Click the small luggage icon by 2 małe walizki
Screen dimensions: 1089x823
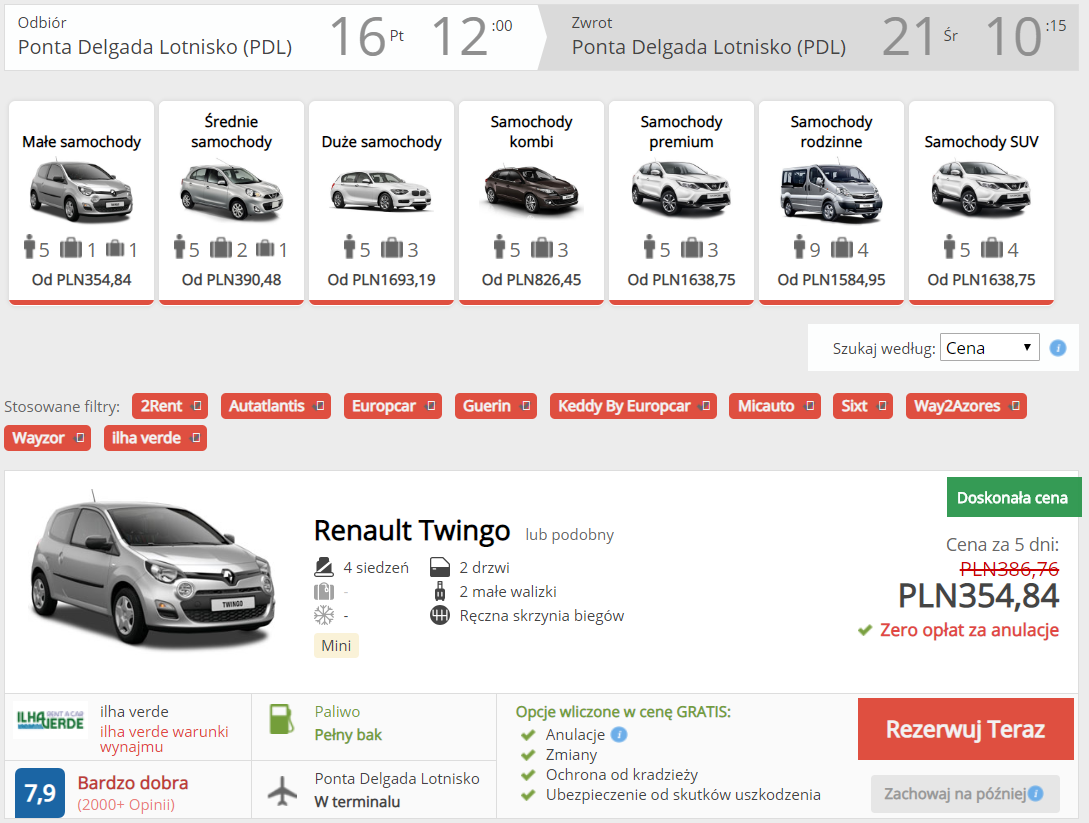click(440, 592)
